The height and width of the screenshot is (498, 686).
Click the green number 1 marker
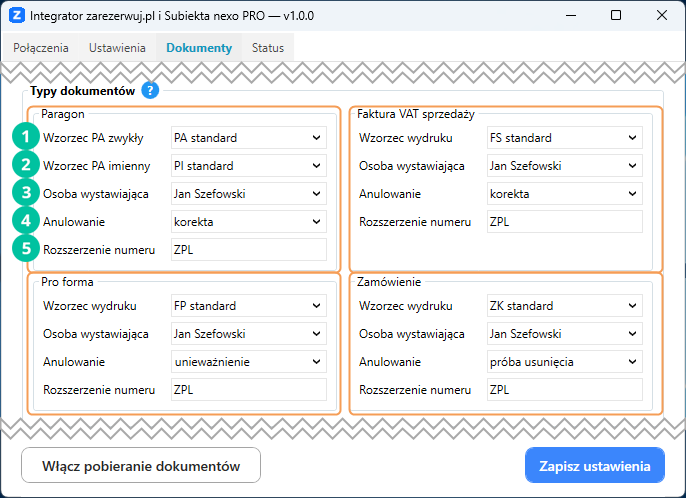(x=25, y=137)
